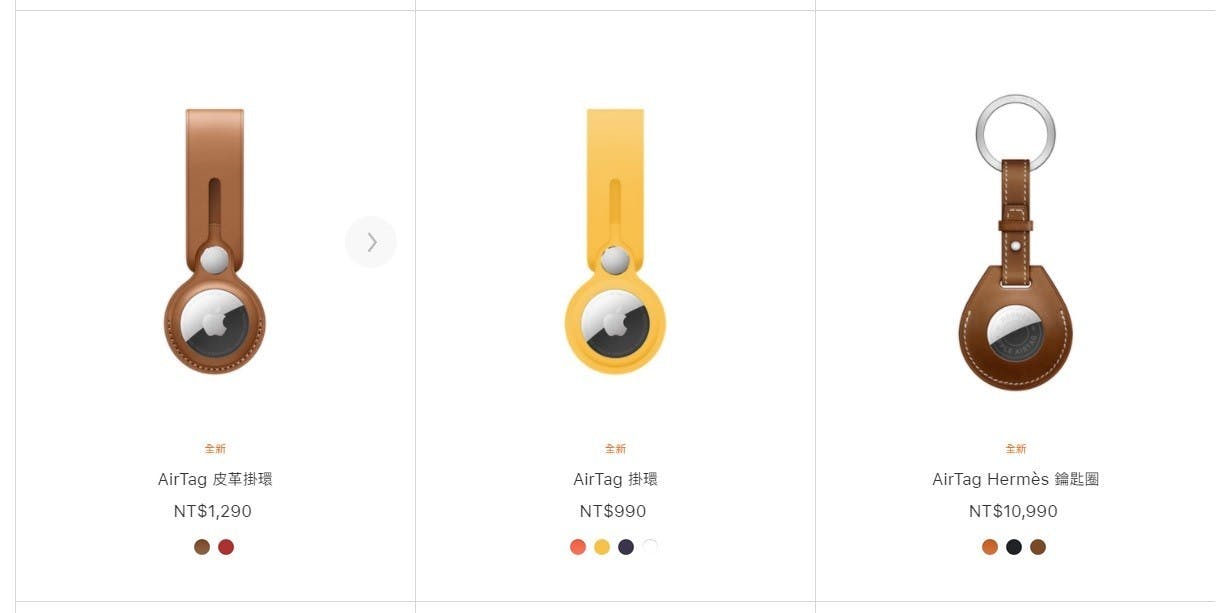Choose white swatch for AirTag 掛環
This screenshot has height=613, width=1227.
click(650, 547)
